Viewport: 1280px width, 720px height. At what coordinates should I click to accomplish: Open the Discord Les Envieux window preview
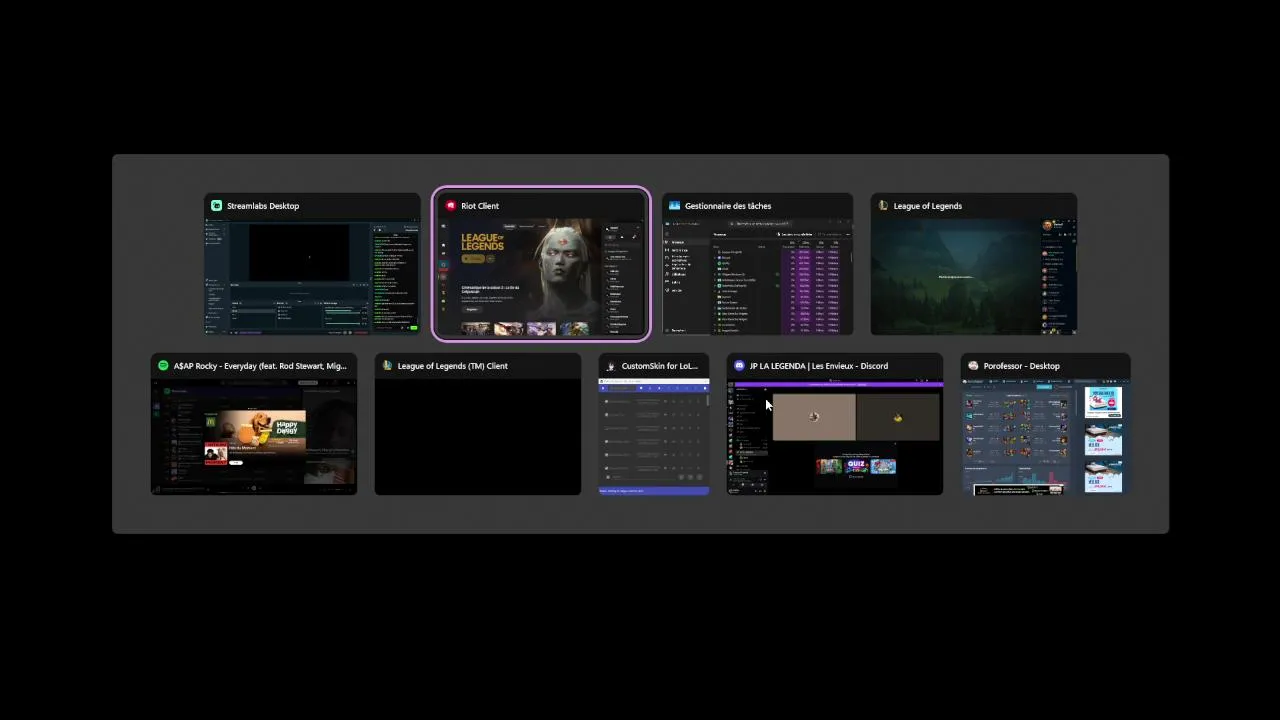(x=835, y=436)
